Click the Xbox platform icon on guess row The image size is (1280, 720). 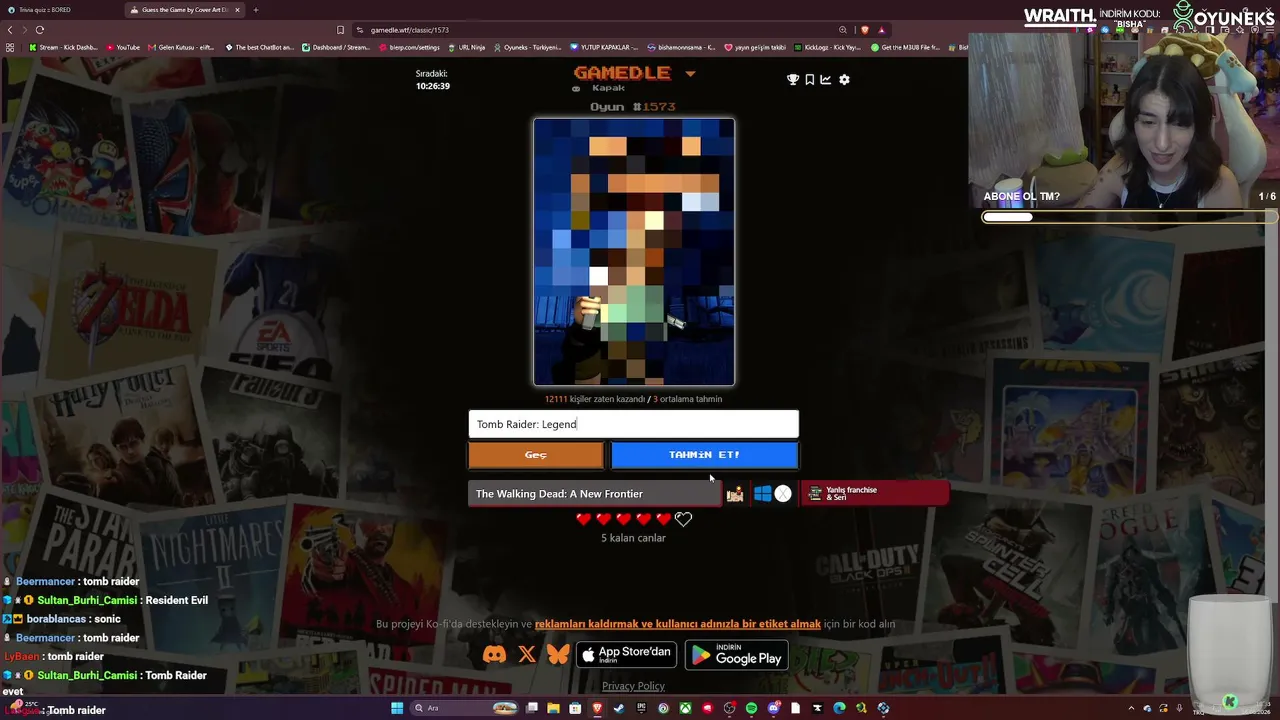coord(783,494)
